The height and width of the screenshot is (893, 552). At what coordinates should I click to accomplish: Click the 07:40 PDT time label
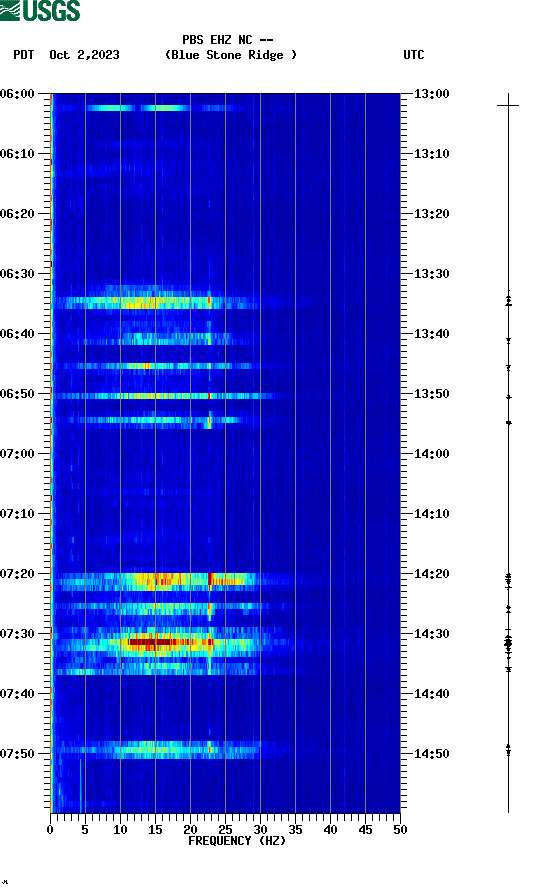tap(17, 693)
